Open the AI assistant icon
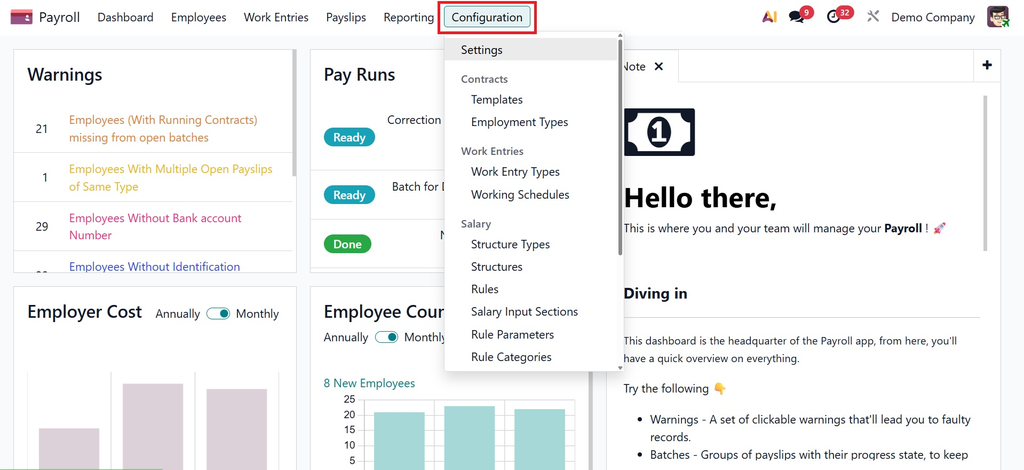 (x=769, y=18)
